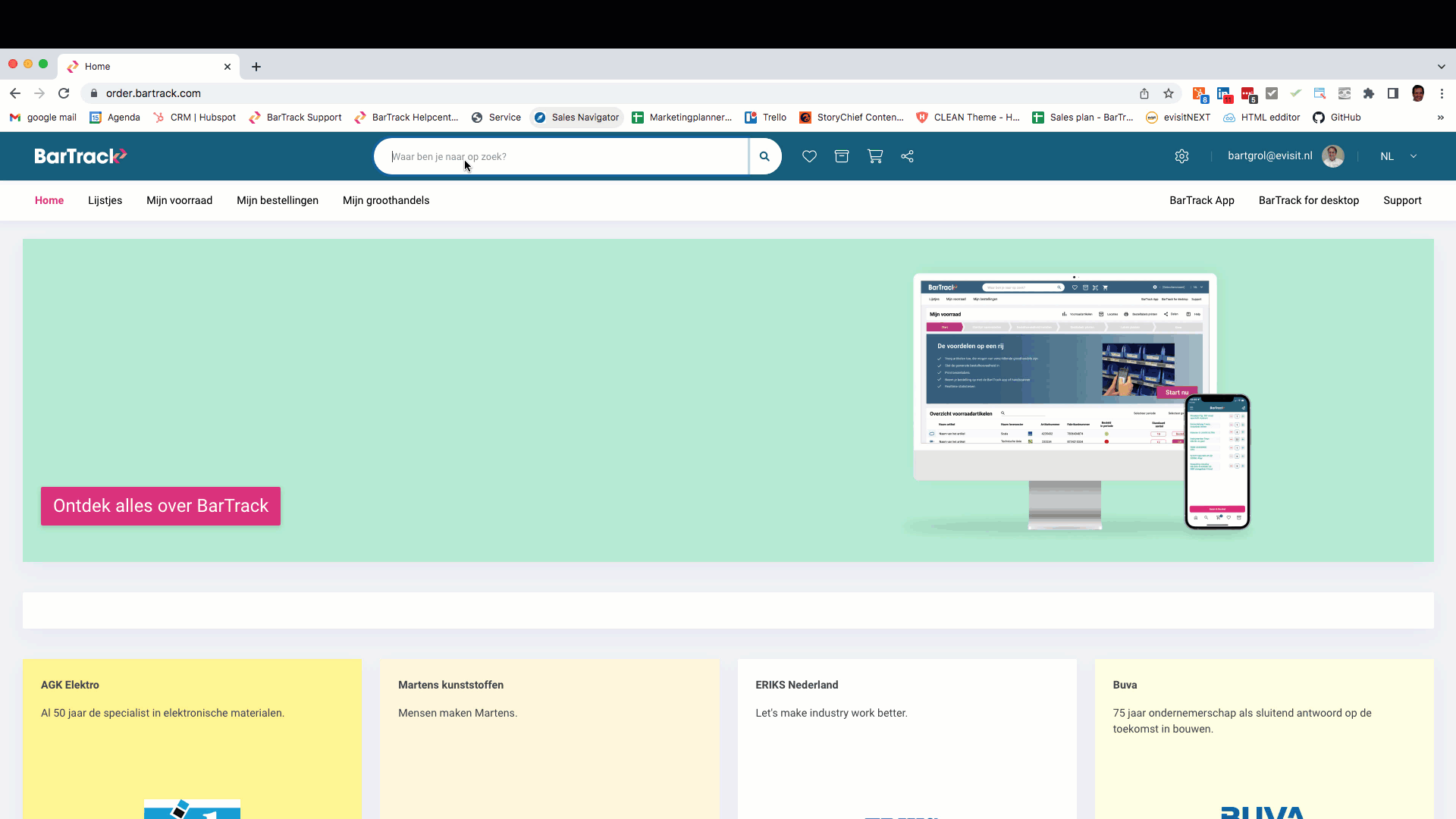Click the Ontdek alles over BarTrack button
Screen dimensions: 1456x819
coord(160,506)
